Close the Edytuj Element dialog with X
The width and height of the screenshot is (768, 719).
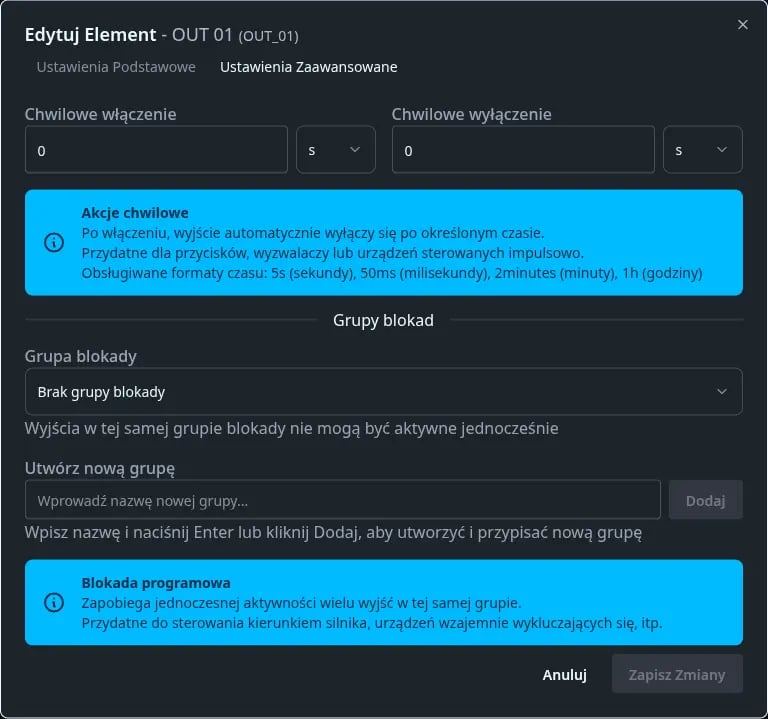[742, 25]
